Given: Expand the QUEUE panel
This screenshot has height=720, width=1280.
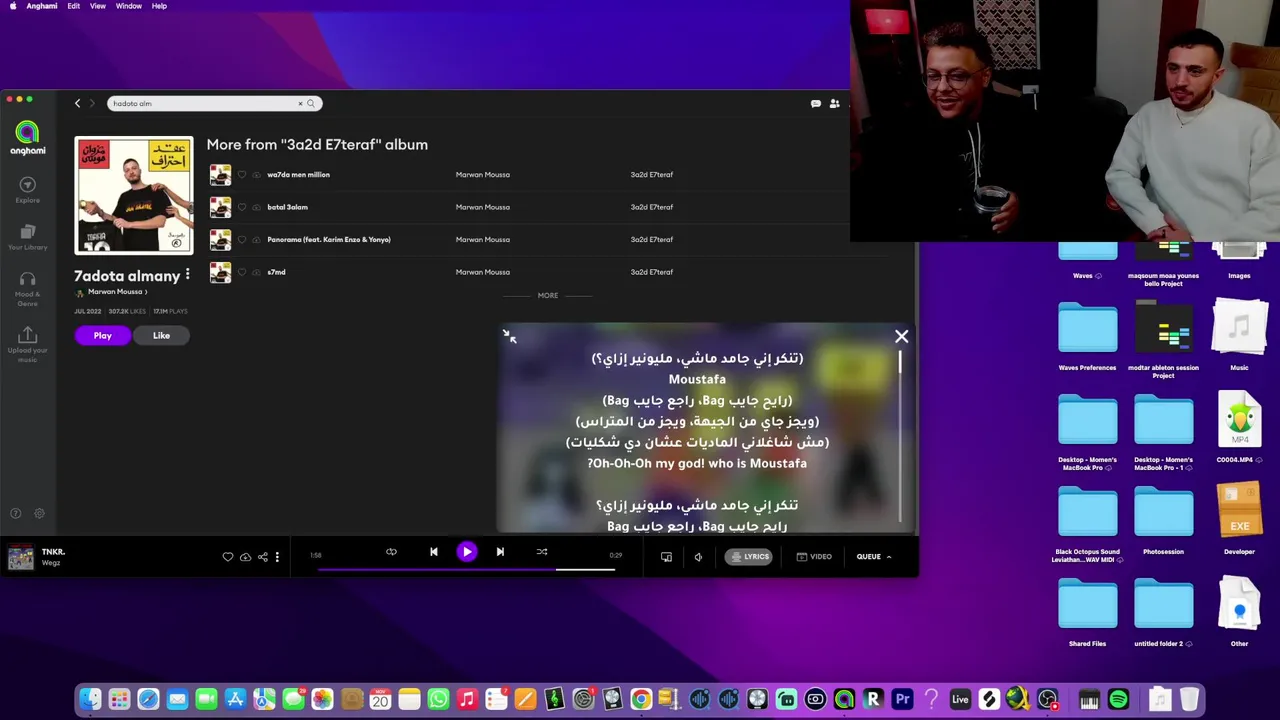Looking at the screenshot, I should (x=874, y=557).
